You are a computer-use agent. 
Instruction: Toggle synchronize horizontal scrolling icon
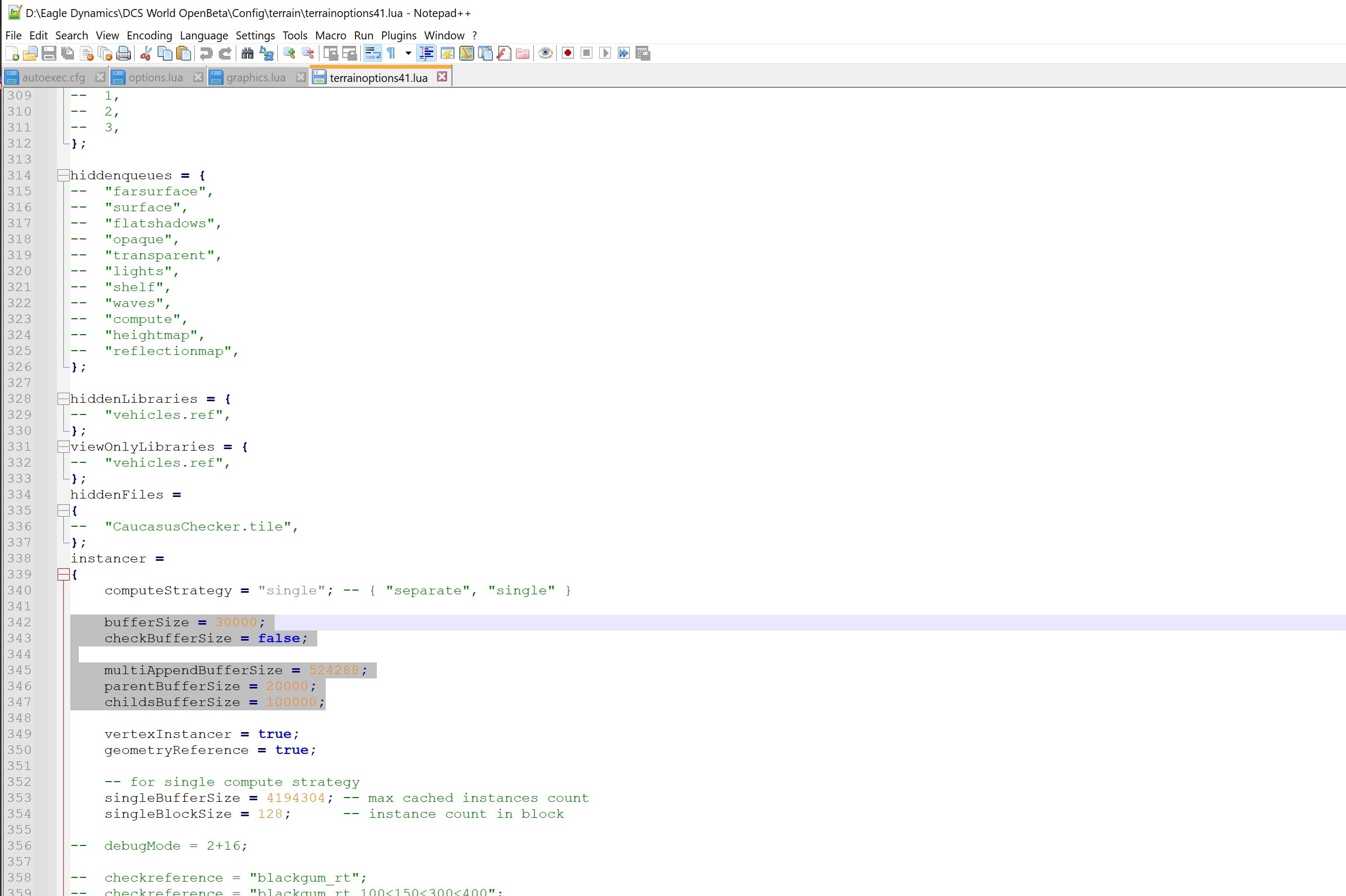[x=349, y=54]
